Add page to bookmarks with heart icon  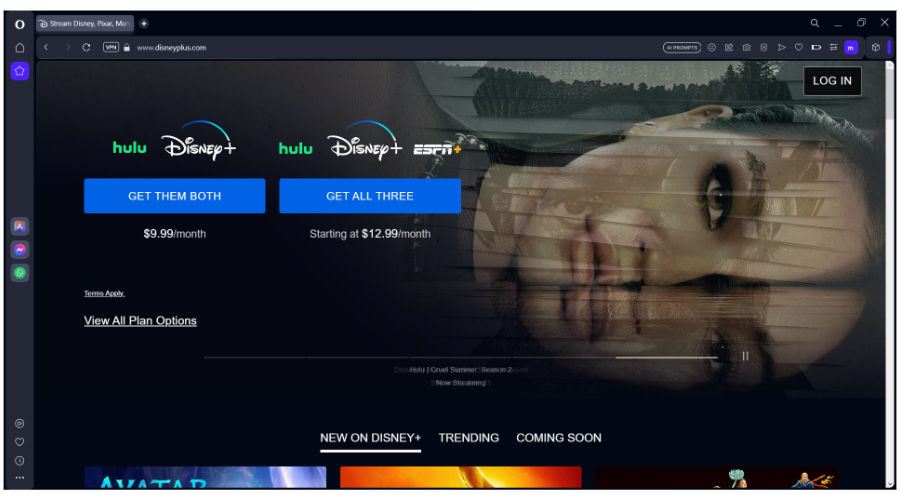coord(798,48)
